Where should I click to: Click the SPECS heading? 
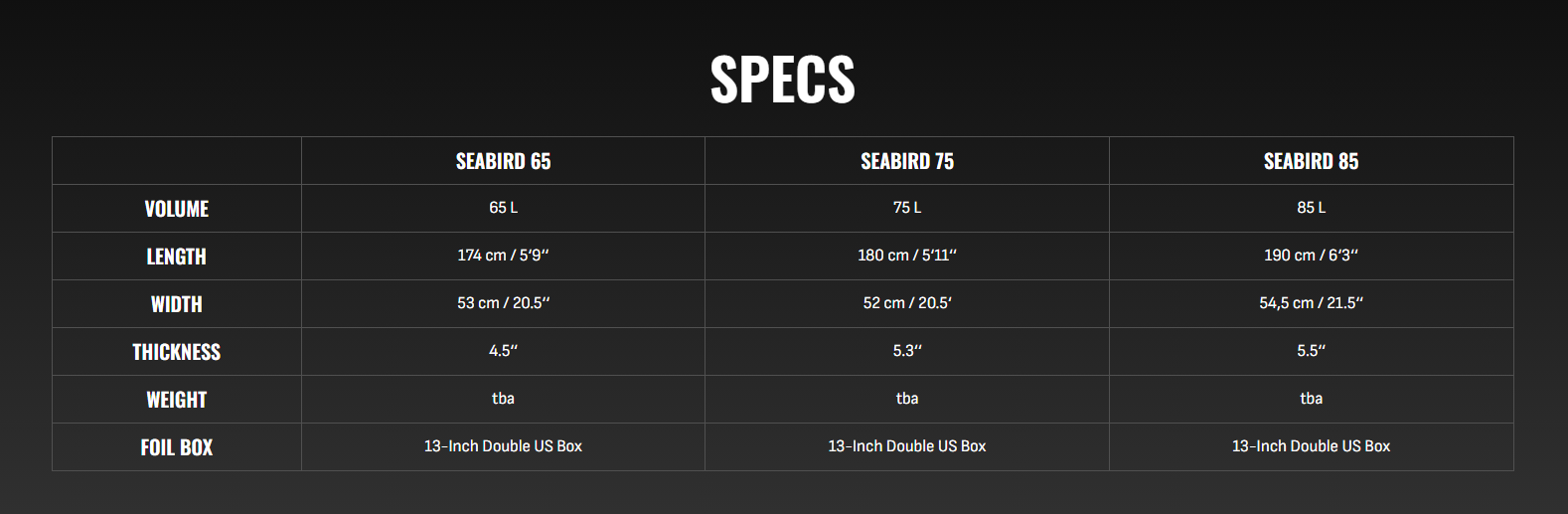782,79
